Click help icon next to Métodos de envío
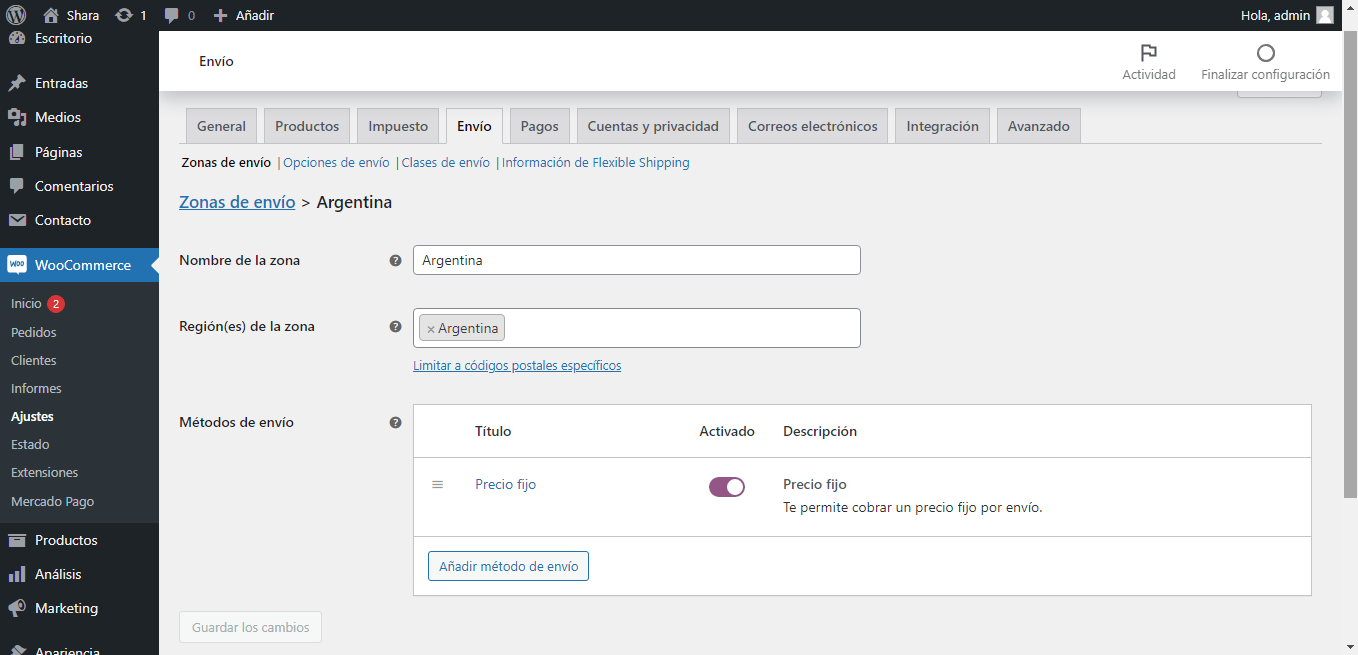This screenshot has width=1358, height=655. point(395,422)
